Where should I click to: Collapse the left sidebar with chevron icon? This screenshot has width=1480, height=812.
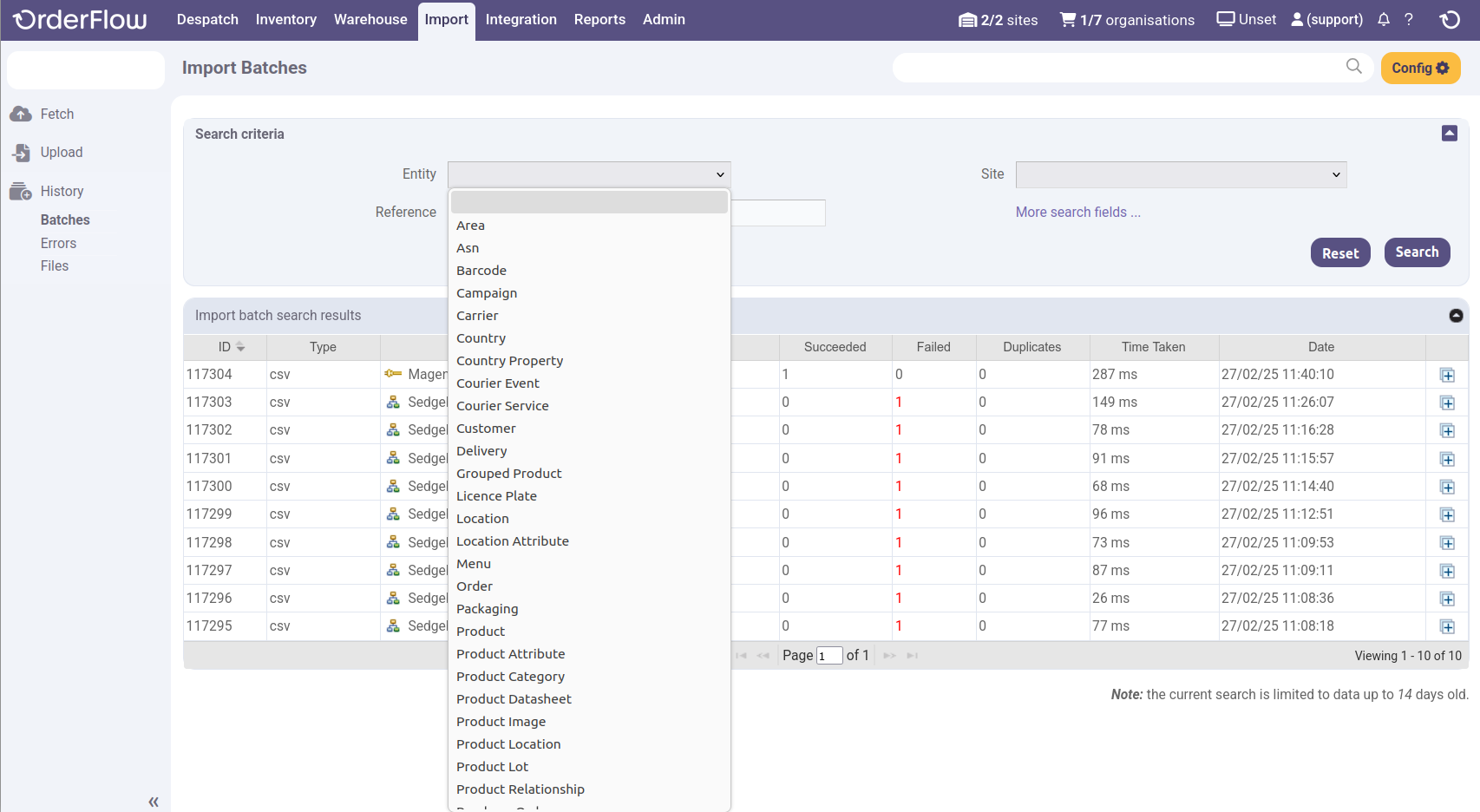154,802
